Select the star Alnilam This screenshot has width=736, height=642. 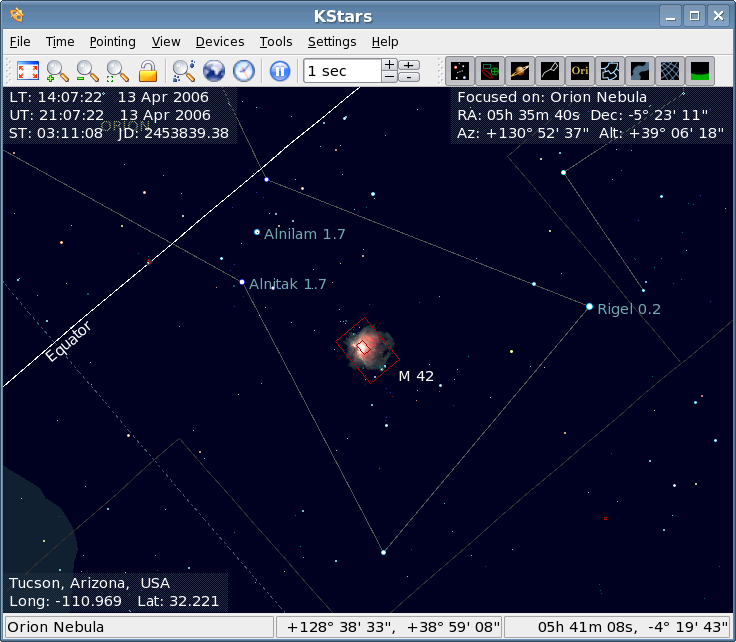(257, 232)
